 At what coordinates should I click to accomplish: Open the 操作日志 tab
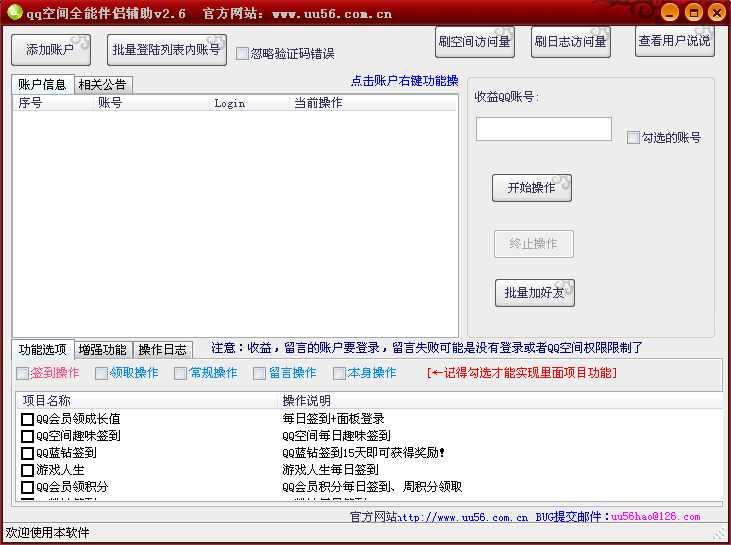point(162,350)
